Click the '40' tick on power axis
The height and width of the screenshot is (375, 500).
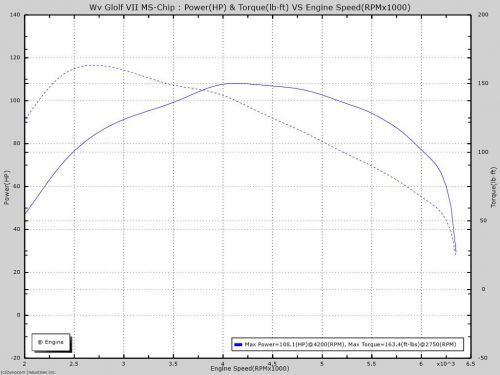tap(17, 229)
